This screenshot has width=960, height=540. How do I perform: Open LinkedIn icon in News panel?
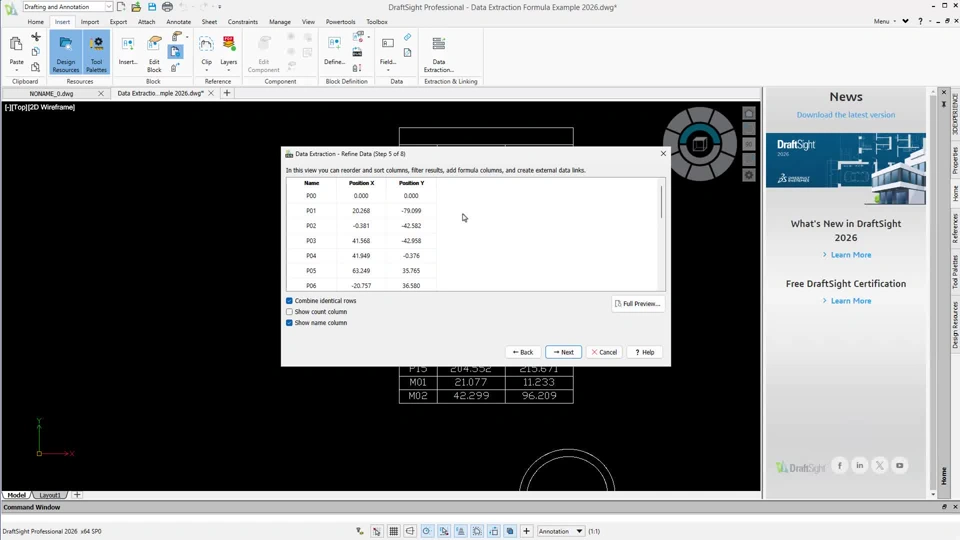(860, 465)
